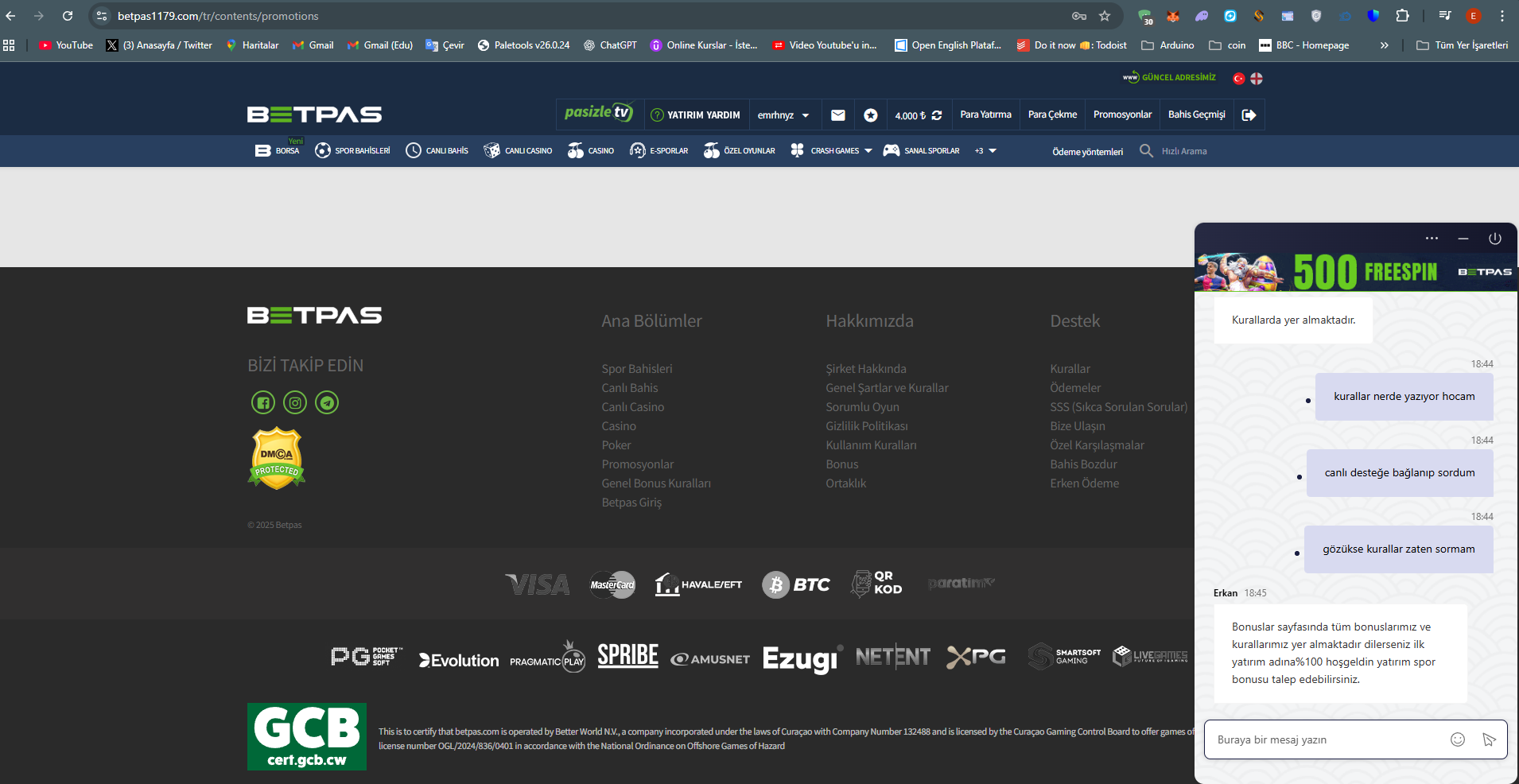
Task: Open the coin bookmarks folder
Action: (x=1227, y=45)
